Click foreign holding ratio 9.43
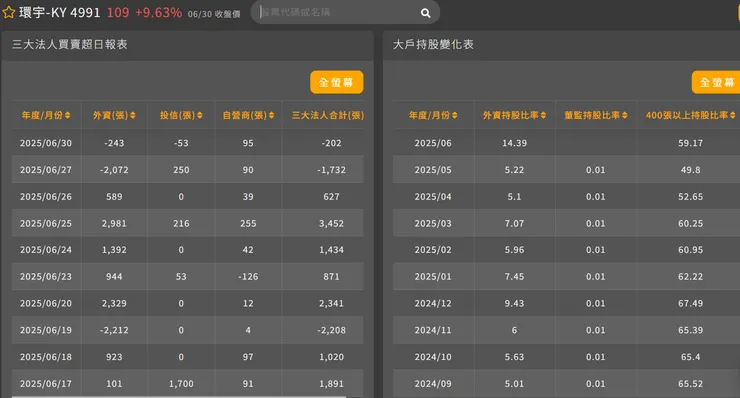 coord(514,304)
